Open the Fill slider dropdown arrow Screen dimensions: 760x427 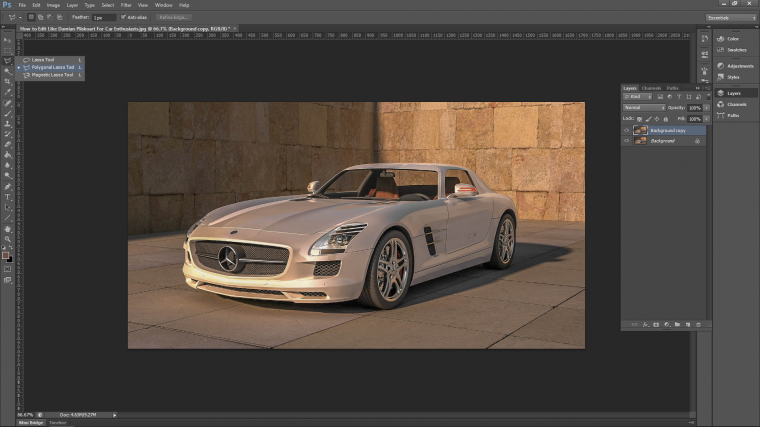(707, 119)
